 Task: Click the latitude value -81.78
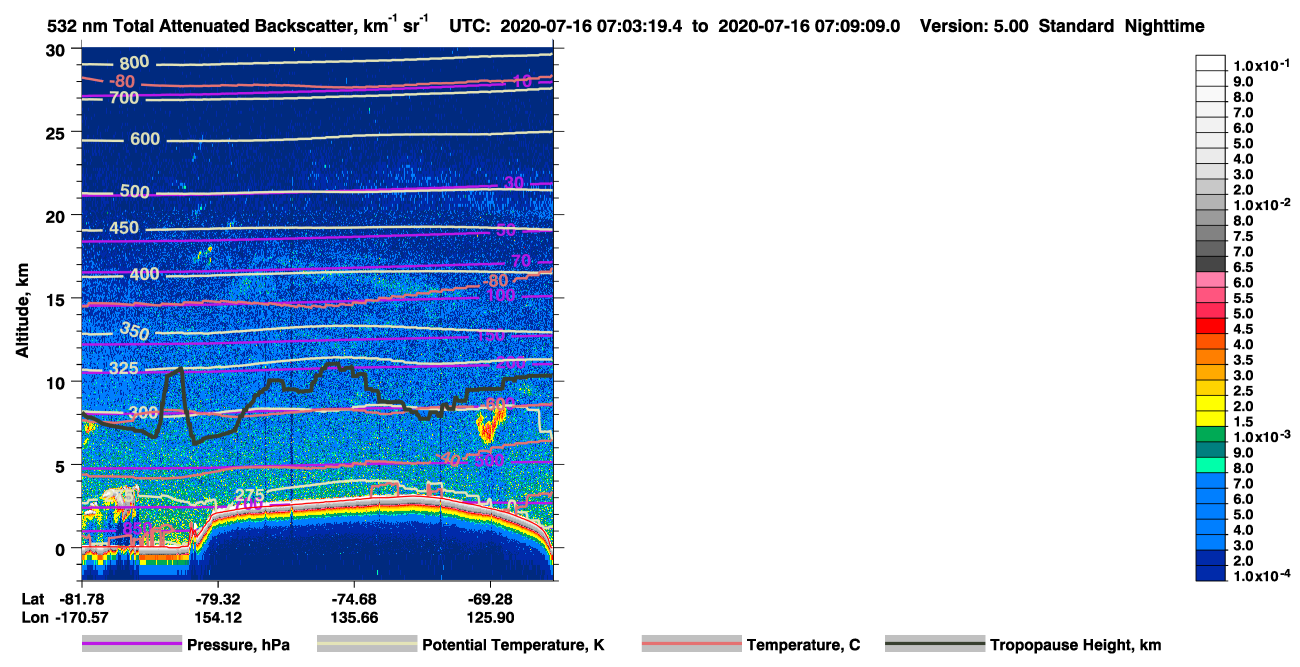[81, 598]
